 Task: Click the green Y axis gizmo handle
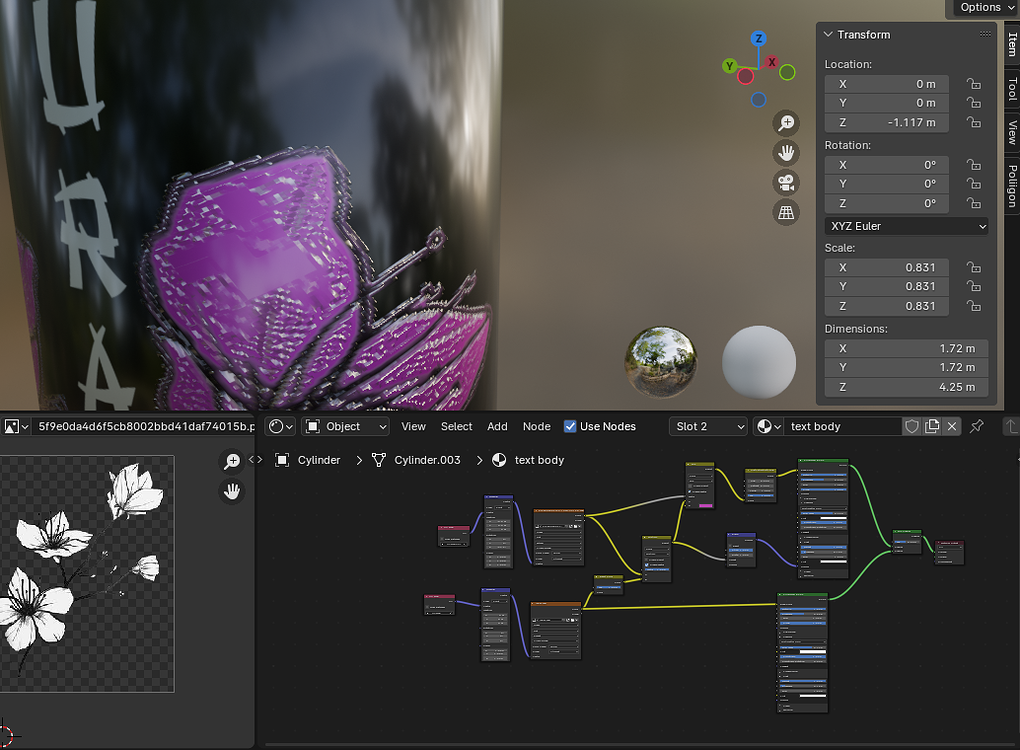(730, 66)
